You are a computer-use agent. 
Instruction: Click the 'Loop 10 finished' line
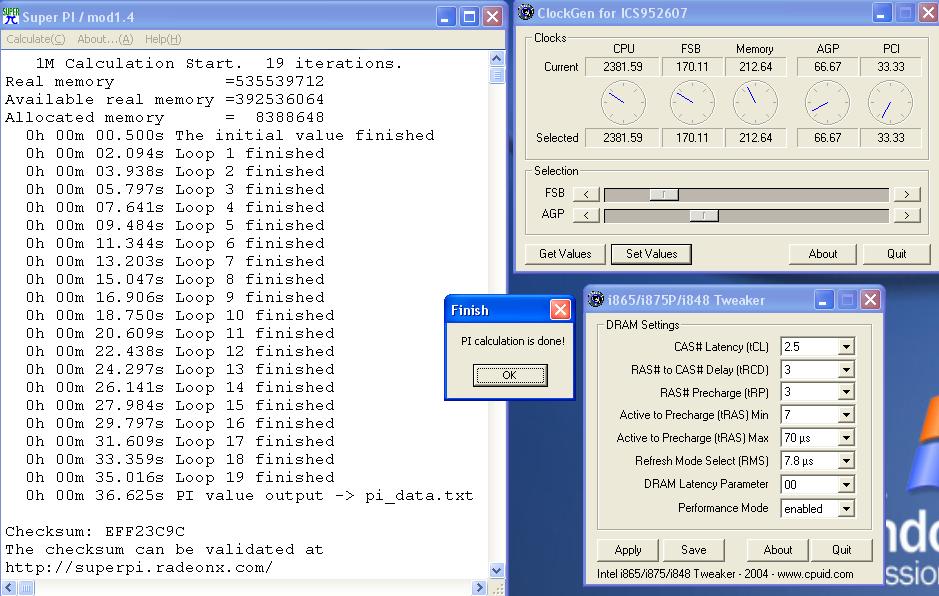click(x=180, y=315)
